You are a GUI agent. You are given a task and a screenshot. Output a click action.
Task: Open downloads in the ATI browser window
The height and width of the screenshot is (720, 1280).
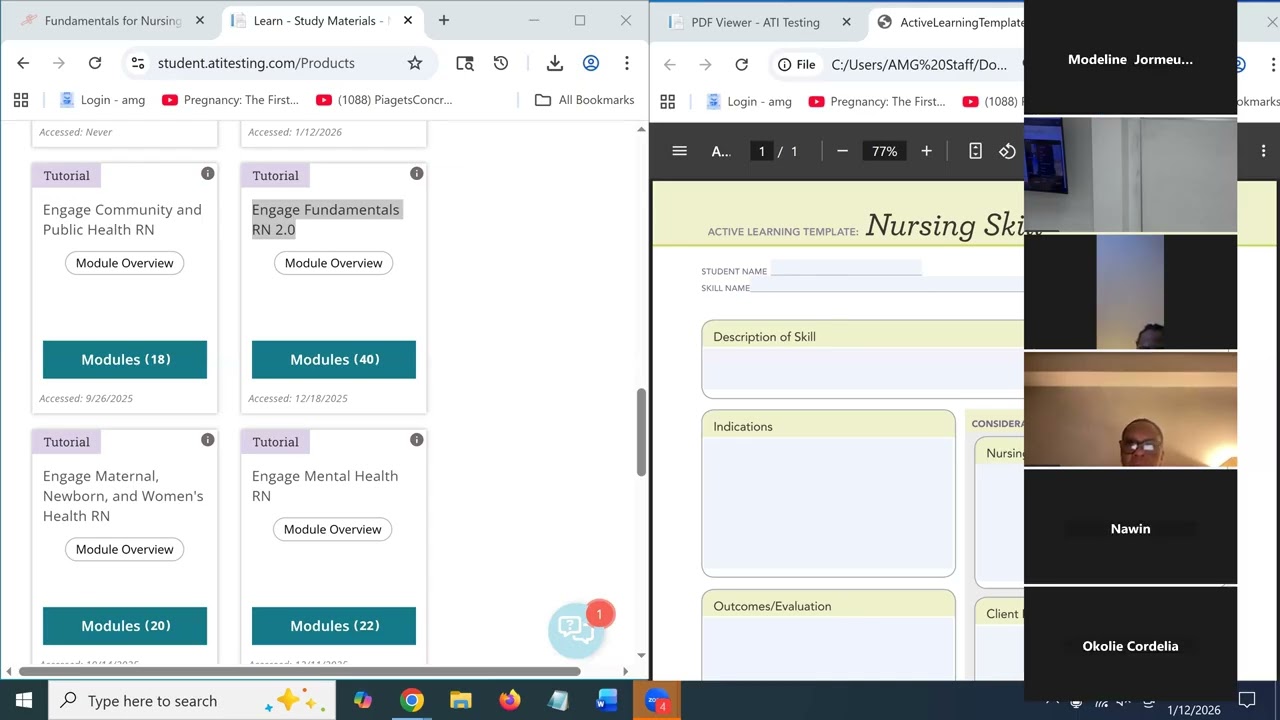555,63
